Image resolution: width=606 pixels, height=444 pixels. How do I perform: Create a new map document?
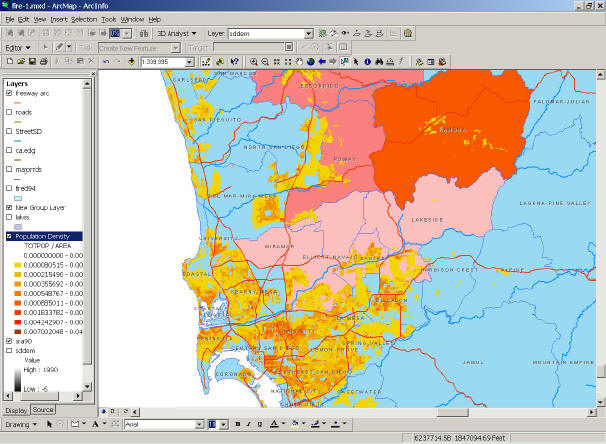click(x=10, y=61)
